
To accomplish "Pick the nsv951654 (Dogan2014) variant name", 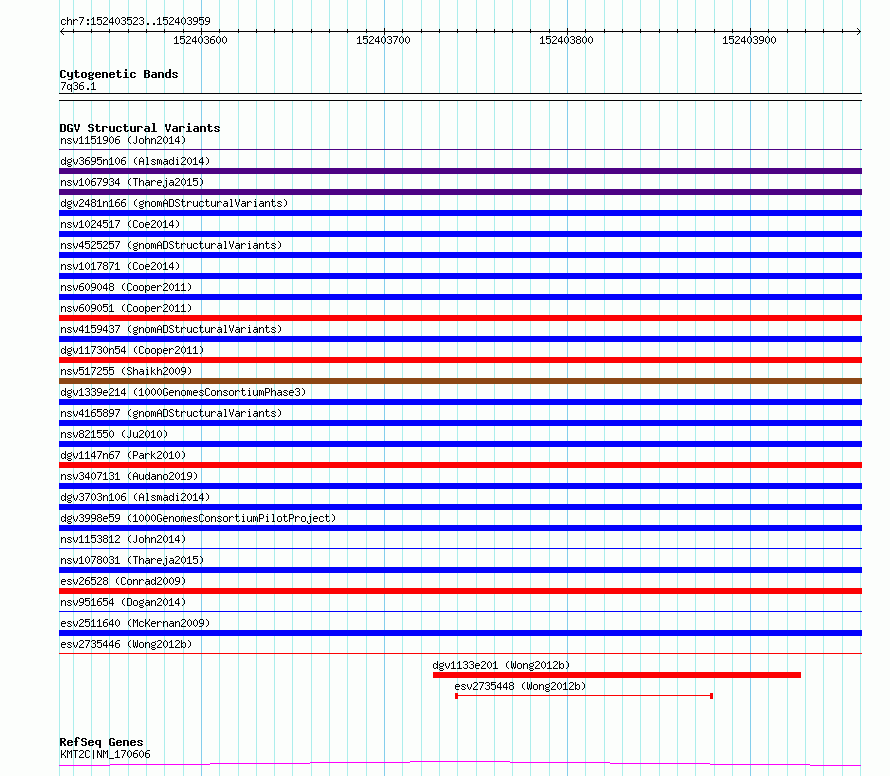I will pos(123,602).
